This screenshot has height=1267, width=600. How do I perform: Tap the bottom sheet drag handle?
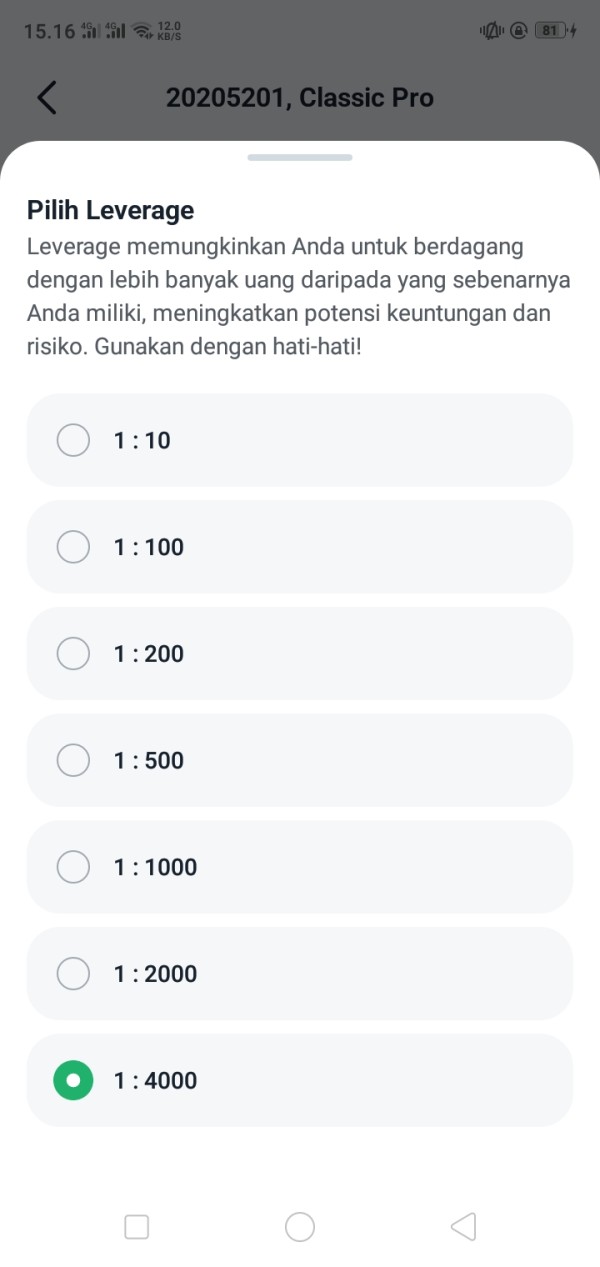[300, 157]
